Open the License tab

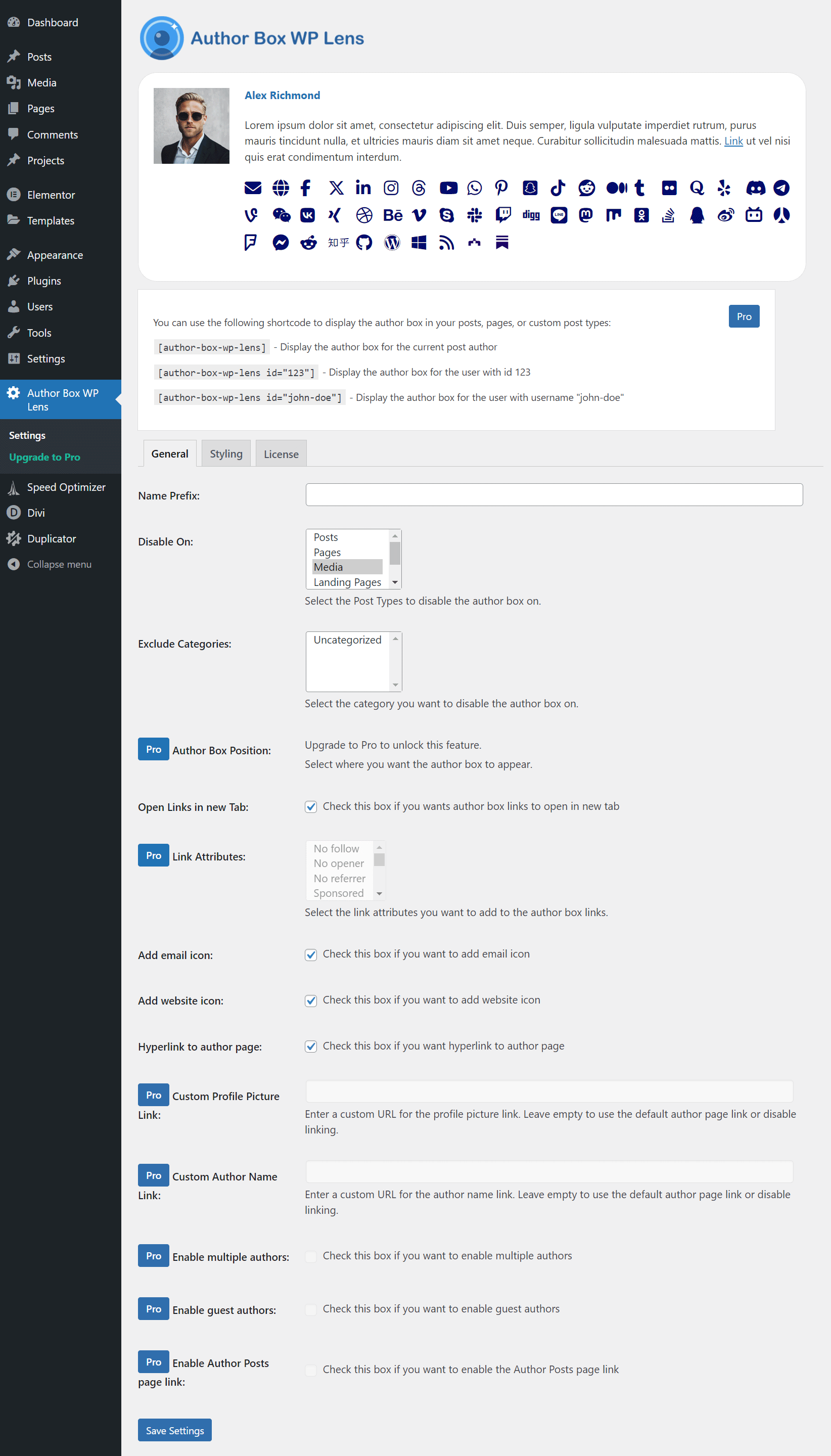[281, 453]
